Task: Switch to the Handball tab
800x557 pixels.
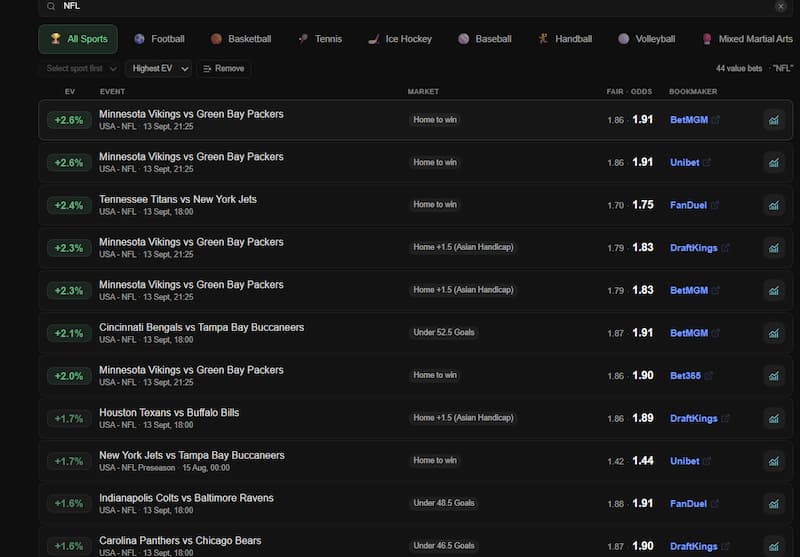Action: pyautogui.click(x=565, y=39)
